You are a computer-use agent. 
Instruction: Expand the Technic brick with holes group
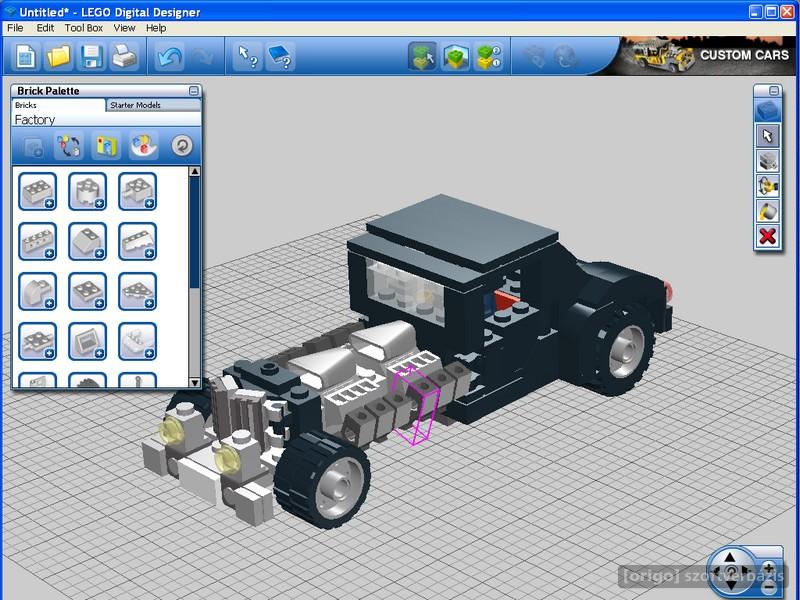(x=37, y=241)
